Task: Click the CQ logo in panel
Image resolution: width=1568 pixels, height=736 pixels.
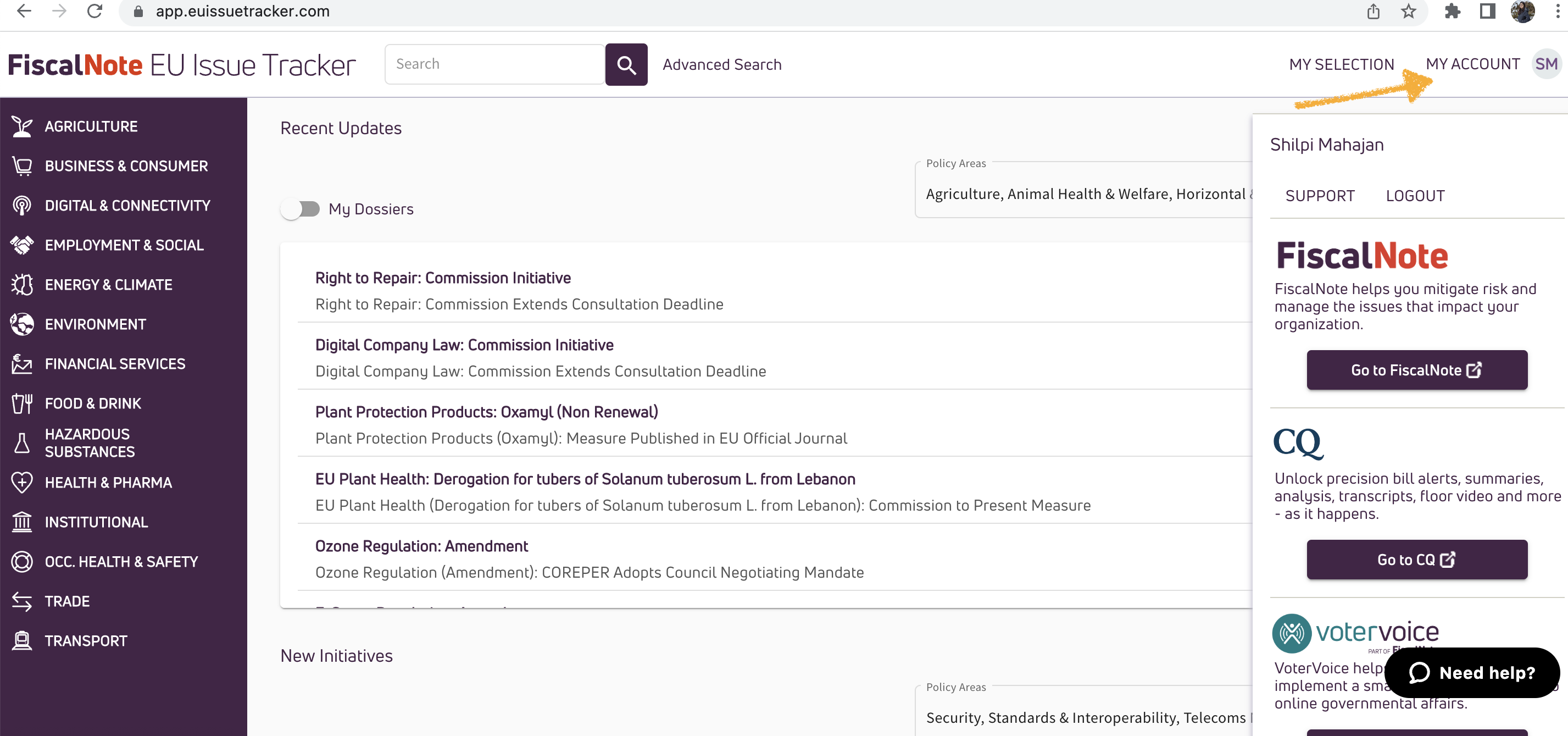Action: 1298,442
